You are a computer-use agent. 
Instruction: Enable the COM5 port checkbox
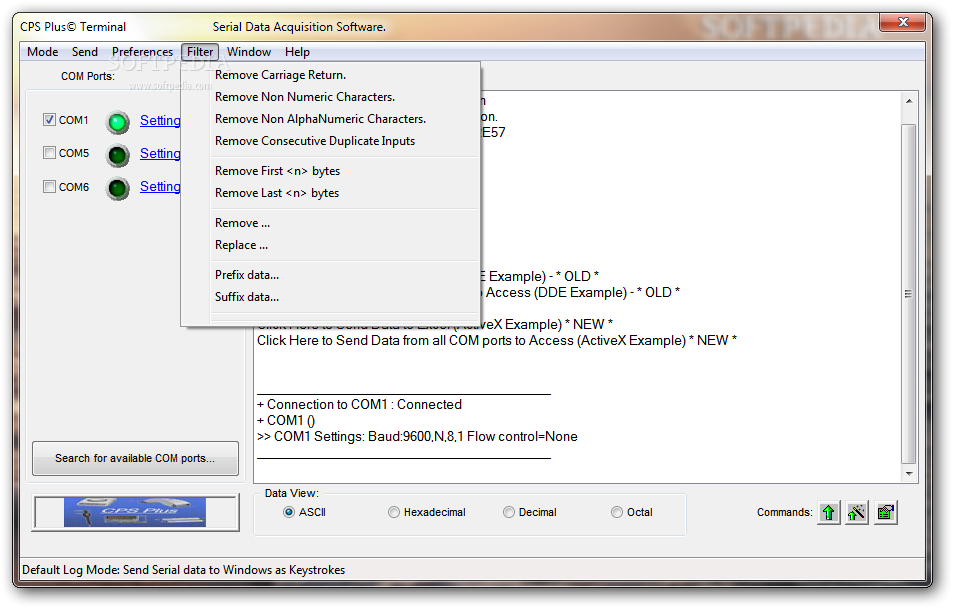49,153
